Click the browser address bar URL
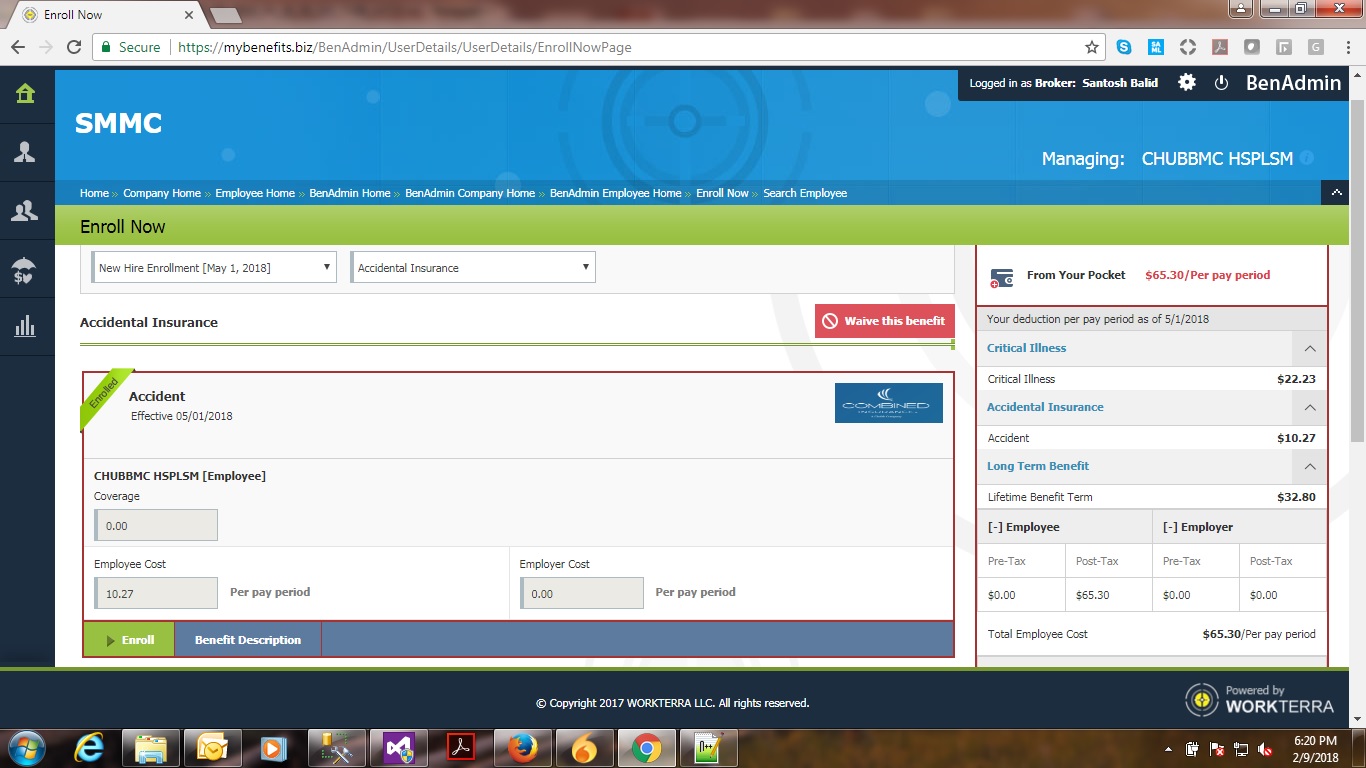The height and width of the screenshot is (768, 1366). click(x=405, y=47)
